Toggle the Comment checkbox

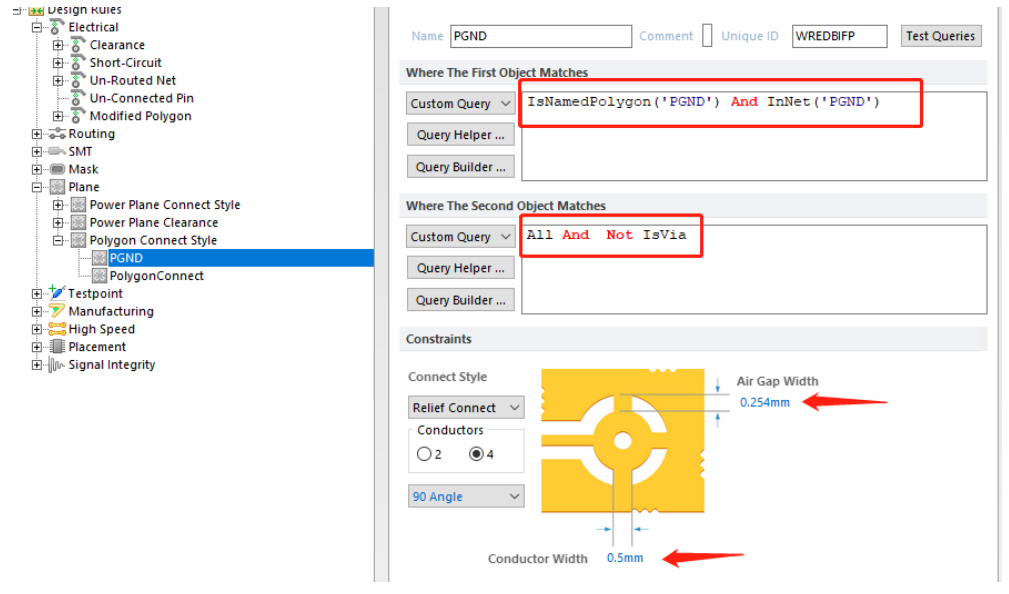(x=707, y=36)
